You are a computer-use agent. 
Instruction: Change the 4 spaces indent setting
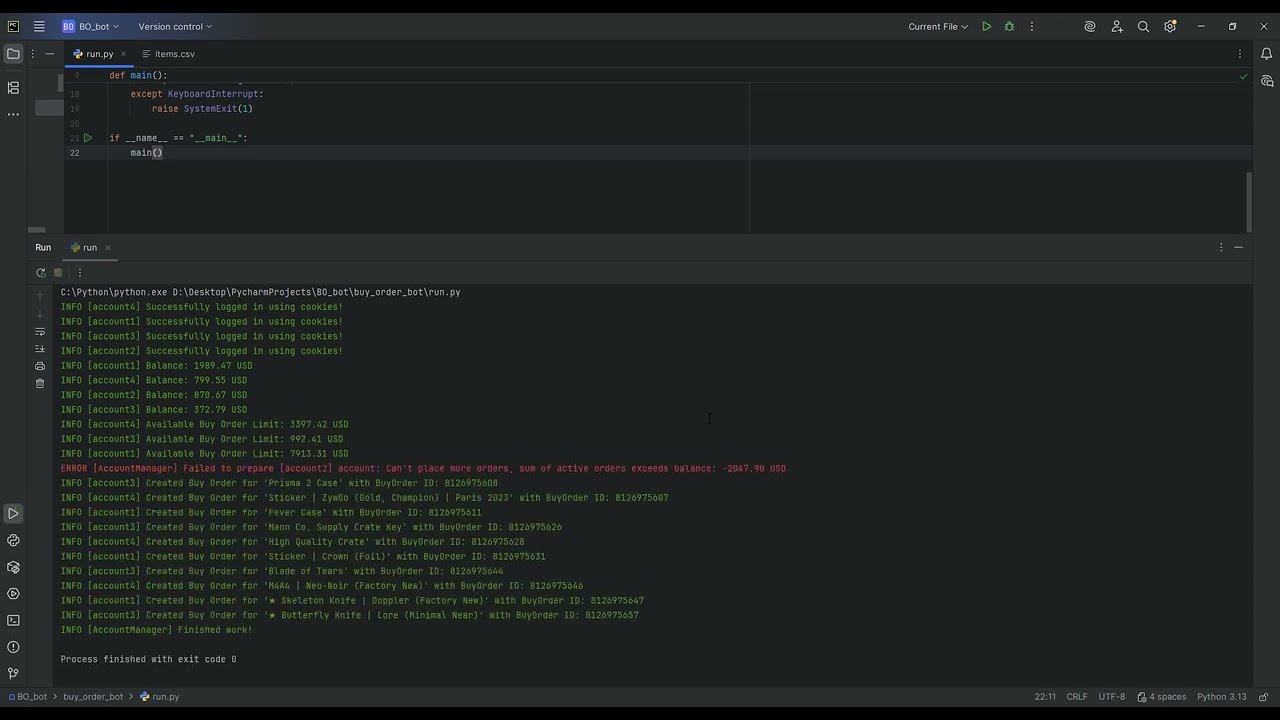pyautogui.click(x=1161, y=697)
